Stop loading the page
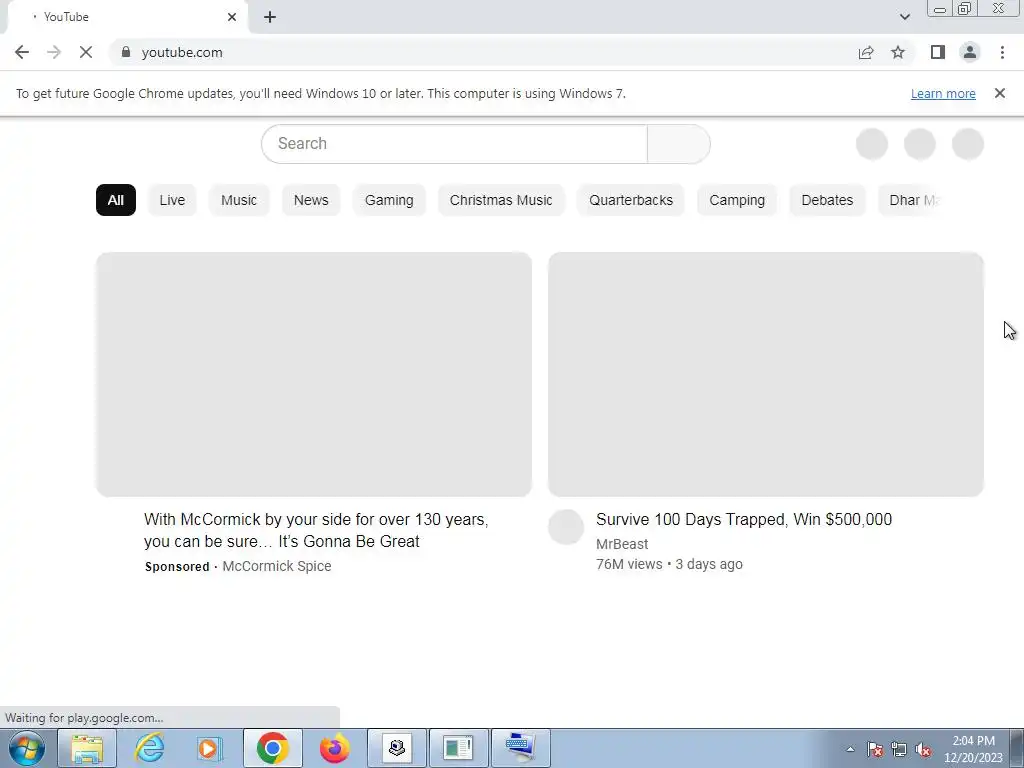1024x768 pixels. point(86,52)
